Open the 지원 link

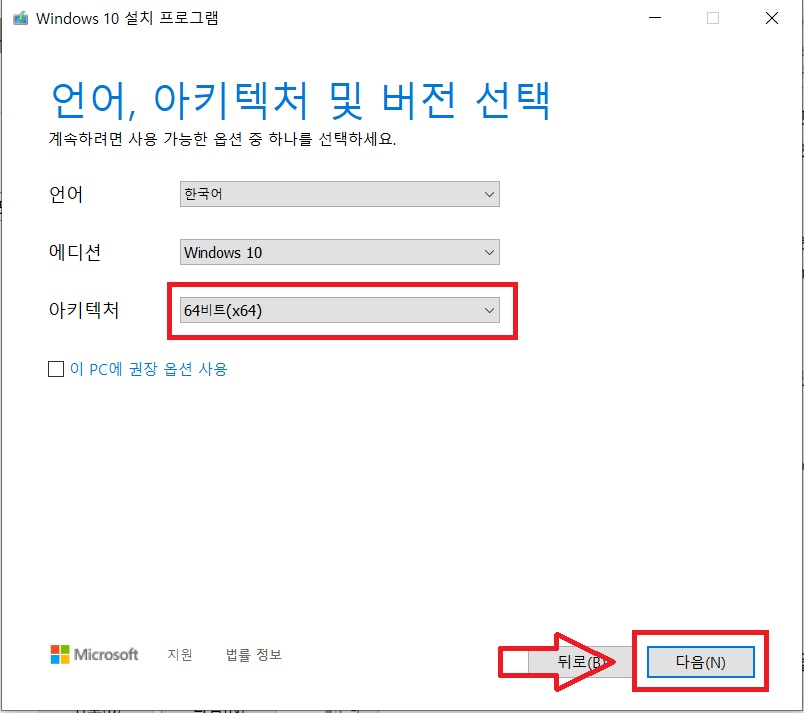point(180,655)
